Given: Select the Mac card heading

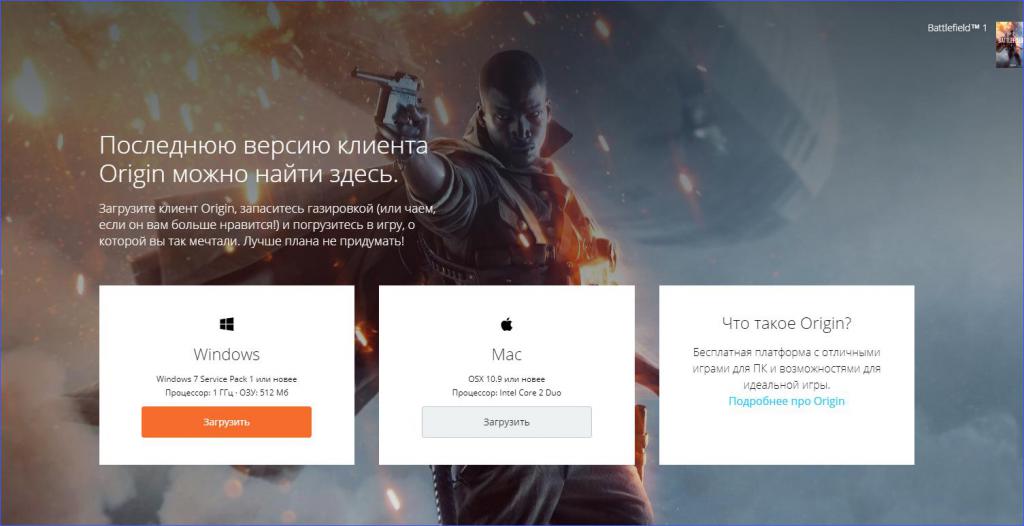Looking at the screenshot, I should (x=507, y=354).
